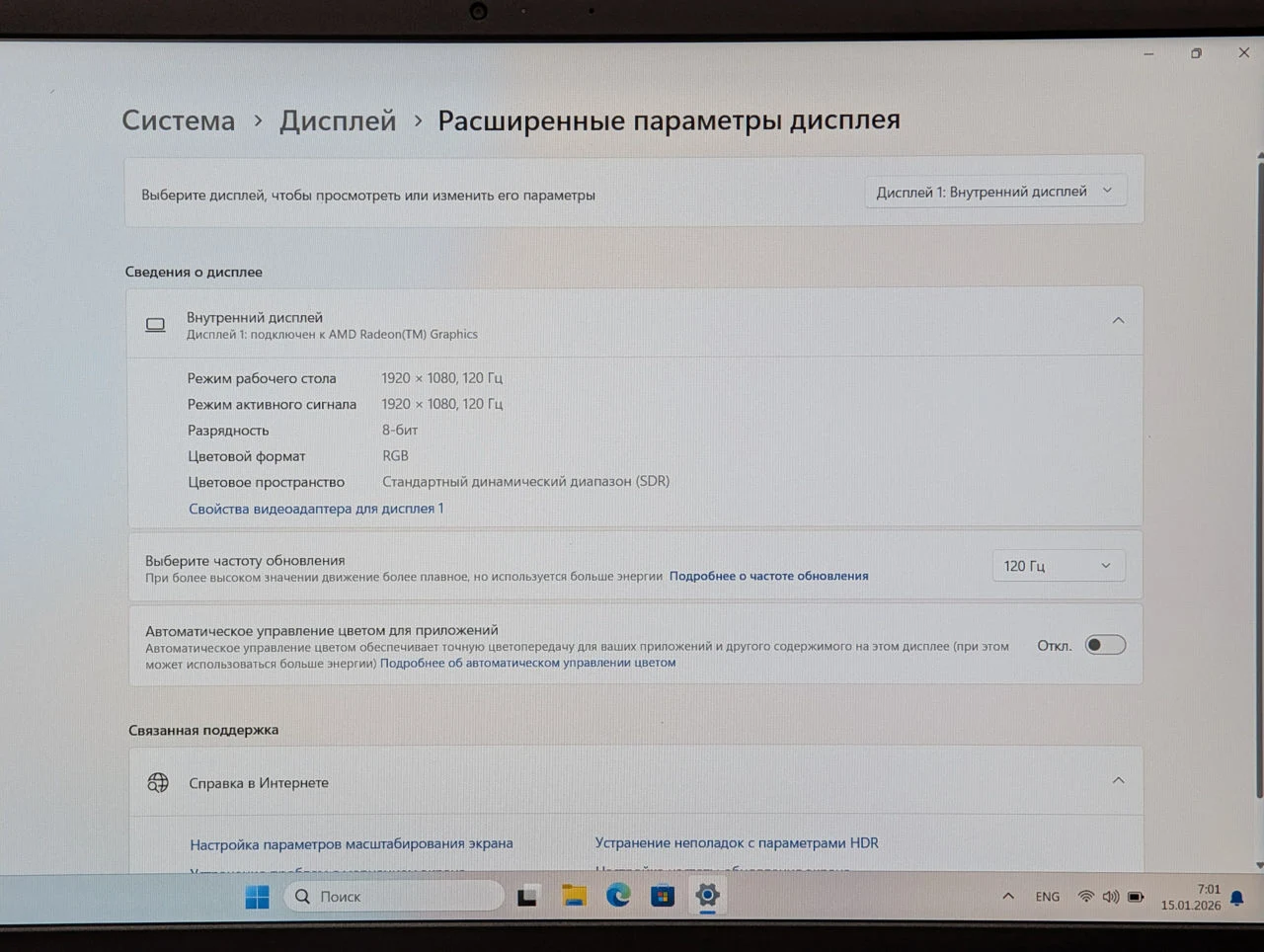Click the laptop icon beside Внутренний дисплей
This screenshot has width=1264, height=952.
[x=155, y=325]
